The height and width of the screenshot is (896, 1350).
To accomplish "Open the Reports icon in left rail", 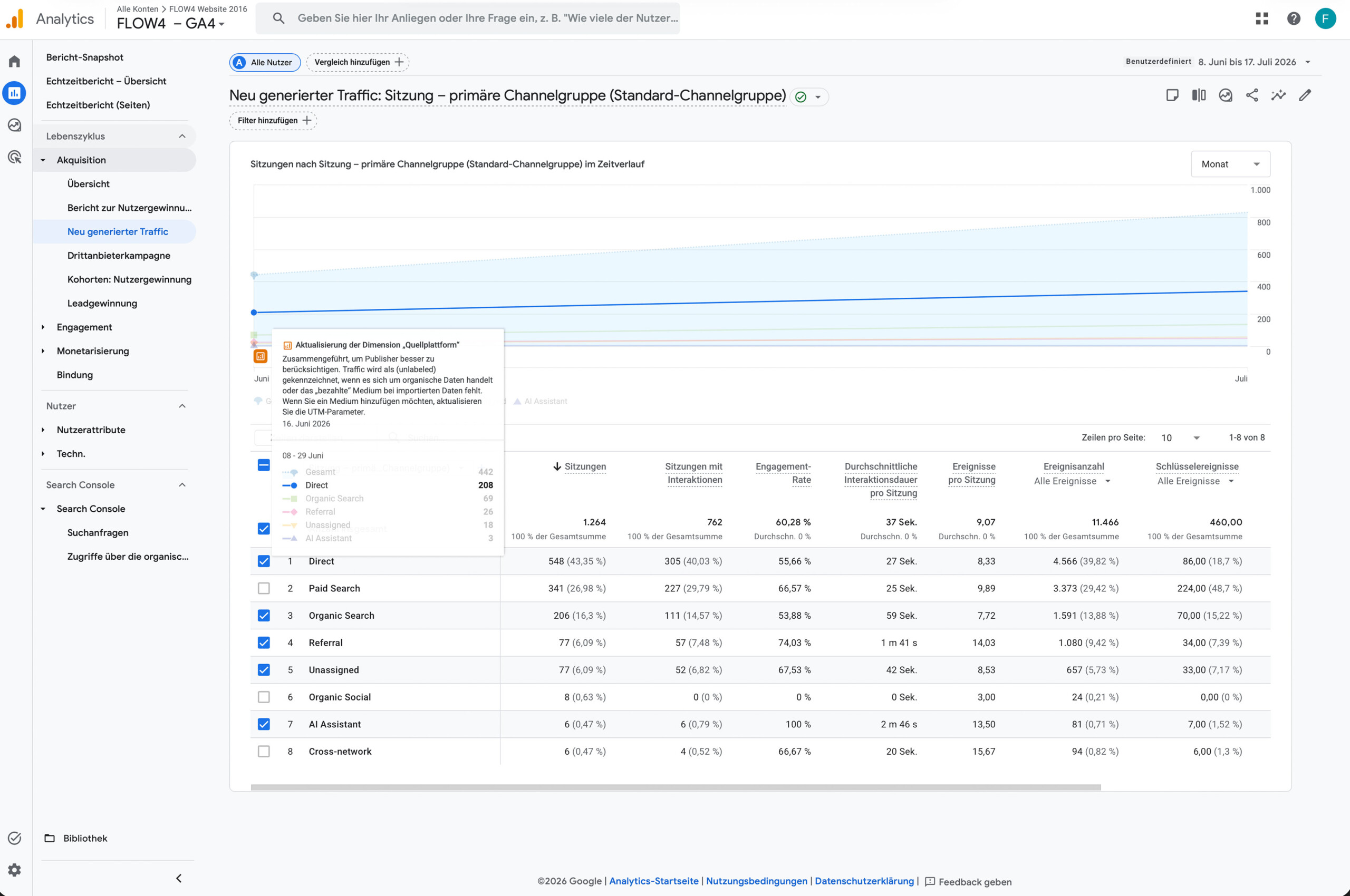I will [x=14, y=93].
